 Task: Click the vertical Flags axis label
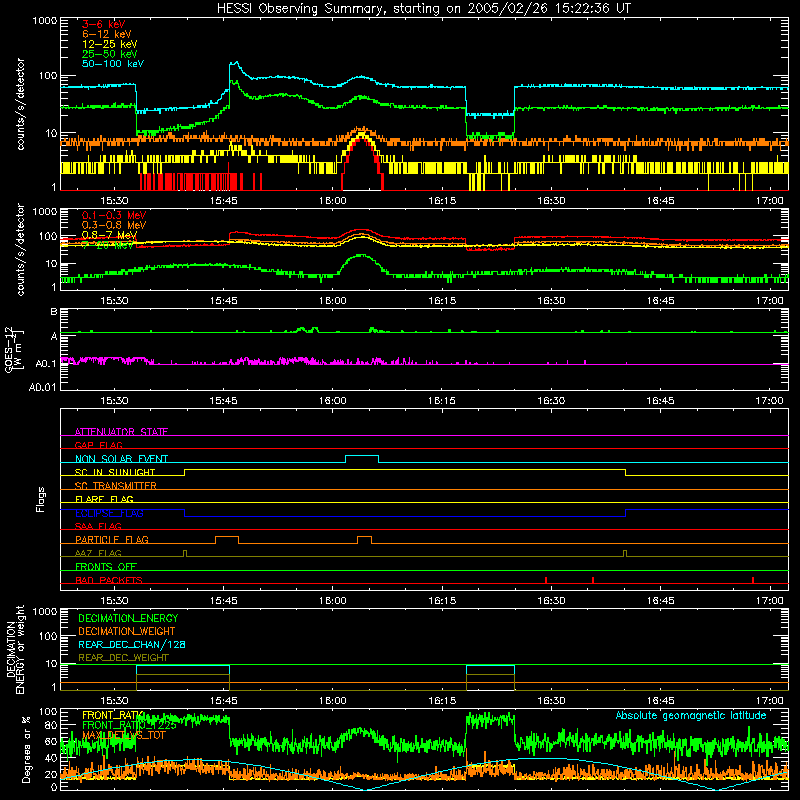click(40, 499)
